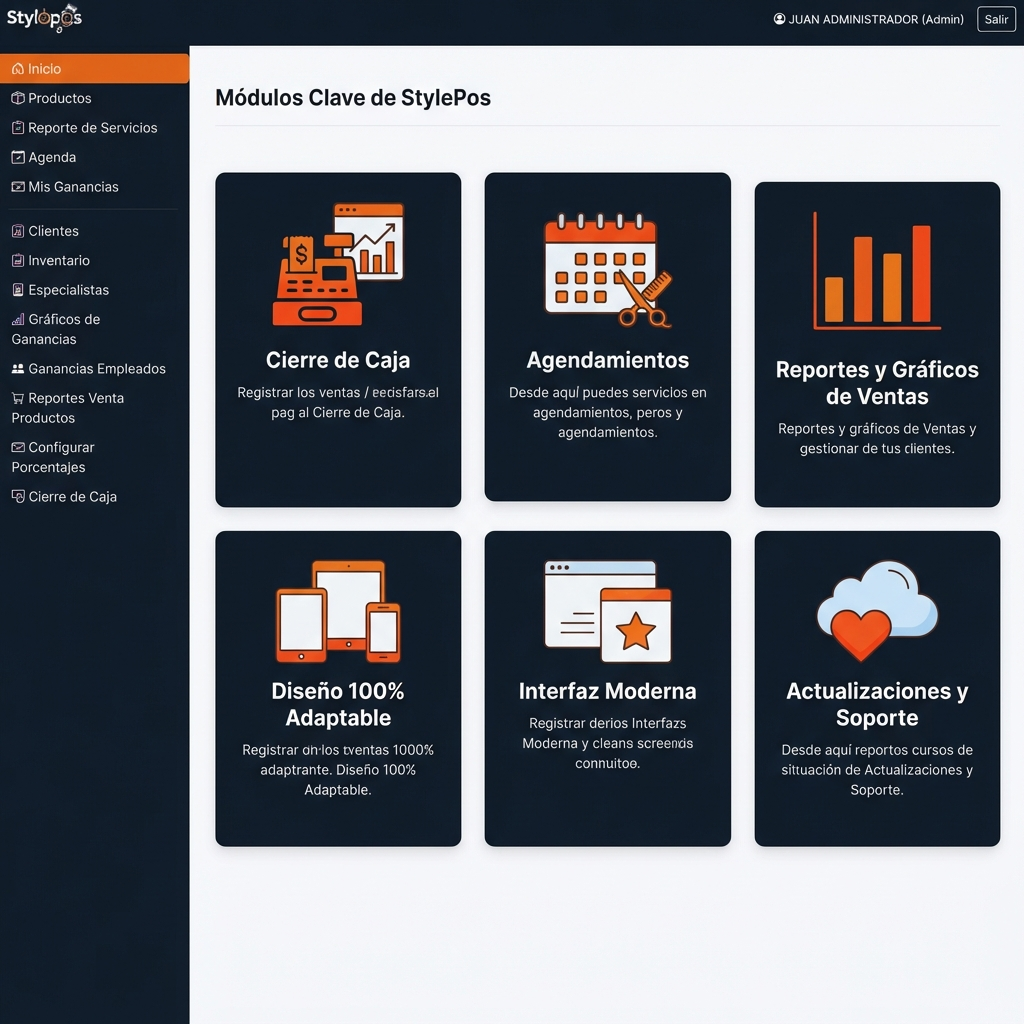This screenshot has height=1024, width=1024.
Task: Click the user avatar icon beside Juan Administrador
Action: pos(779,19)
